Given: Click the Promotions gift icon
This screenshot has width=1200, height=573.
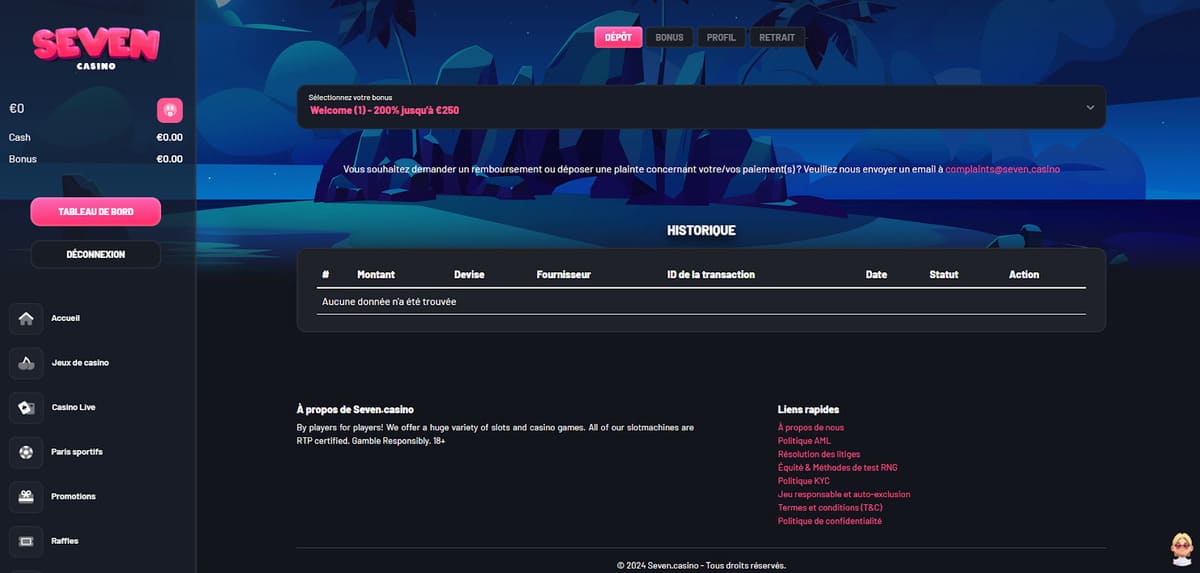Looking at the screenshot, I should click(26, 497).
